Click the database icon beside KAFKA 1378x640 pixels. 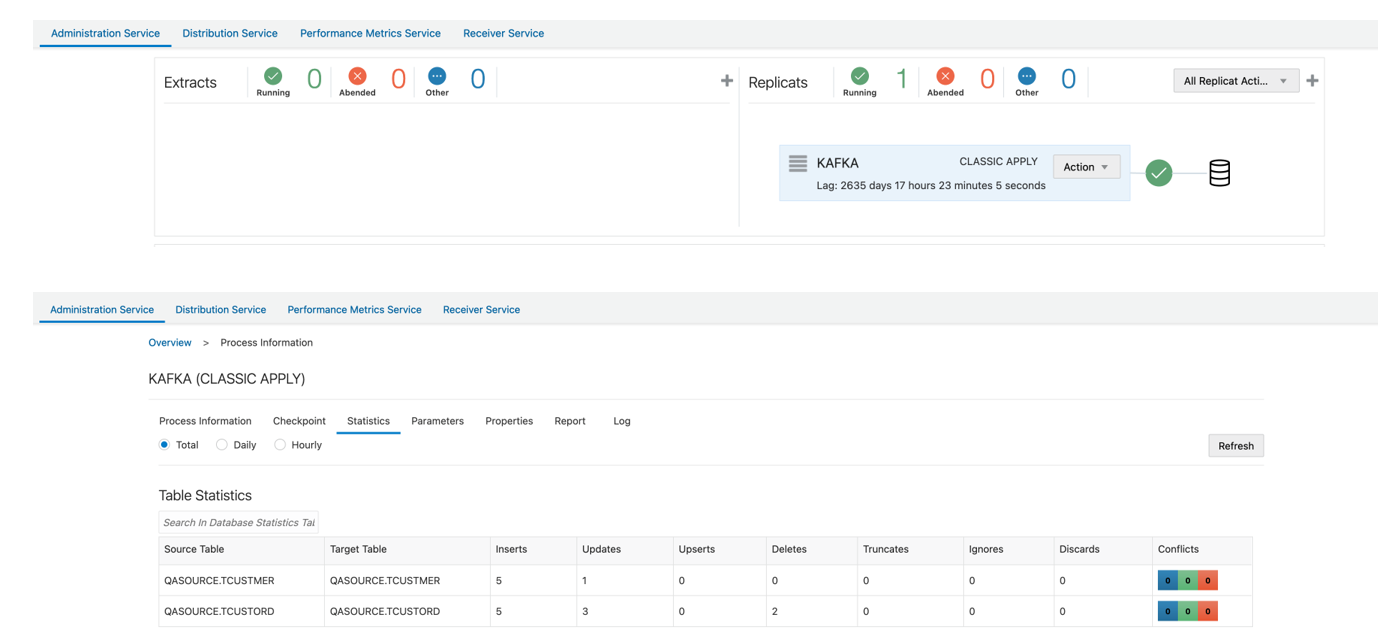(x=1220, y=173)
